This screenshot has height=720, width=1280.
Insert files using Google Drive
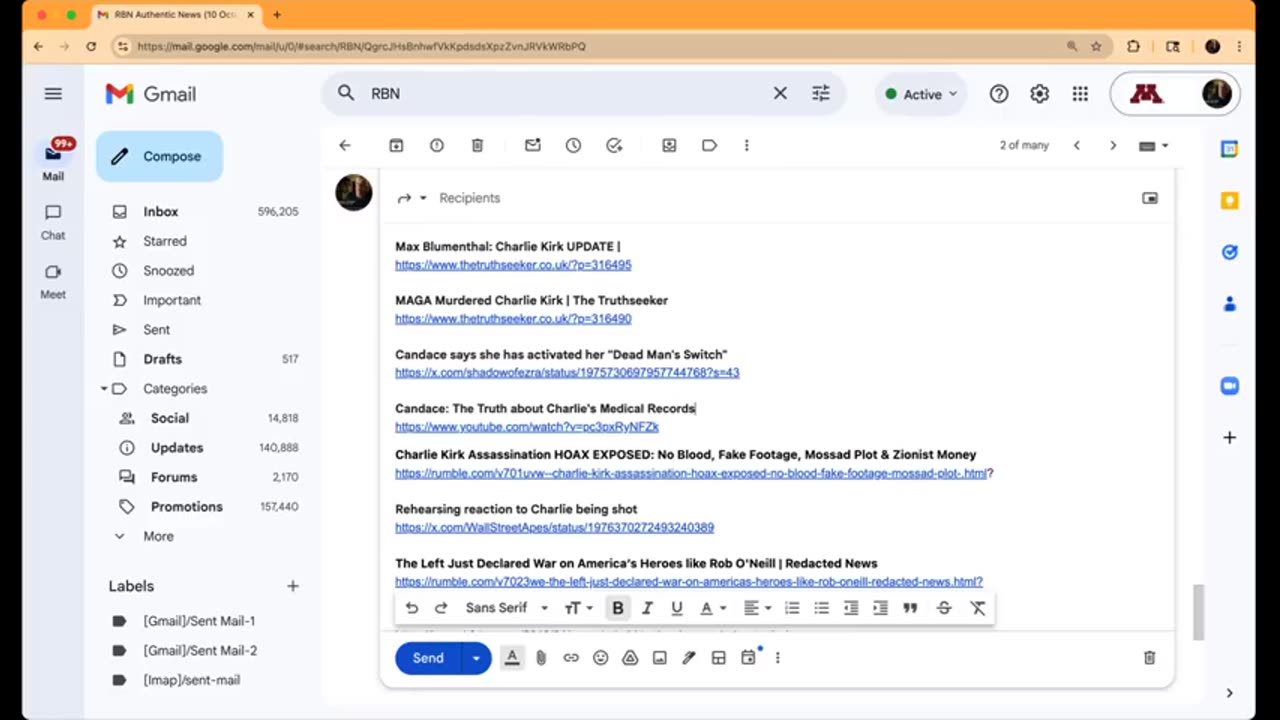(x=630, y=657)
